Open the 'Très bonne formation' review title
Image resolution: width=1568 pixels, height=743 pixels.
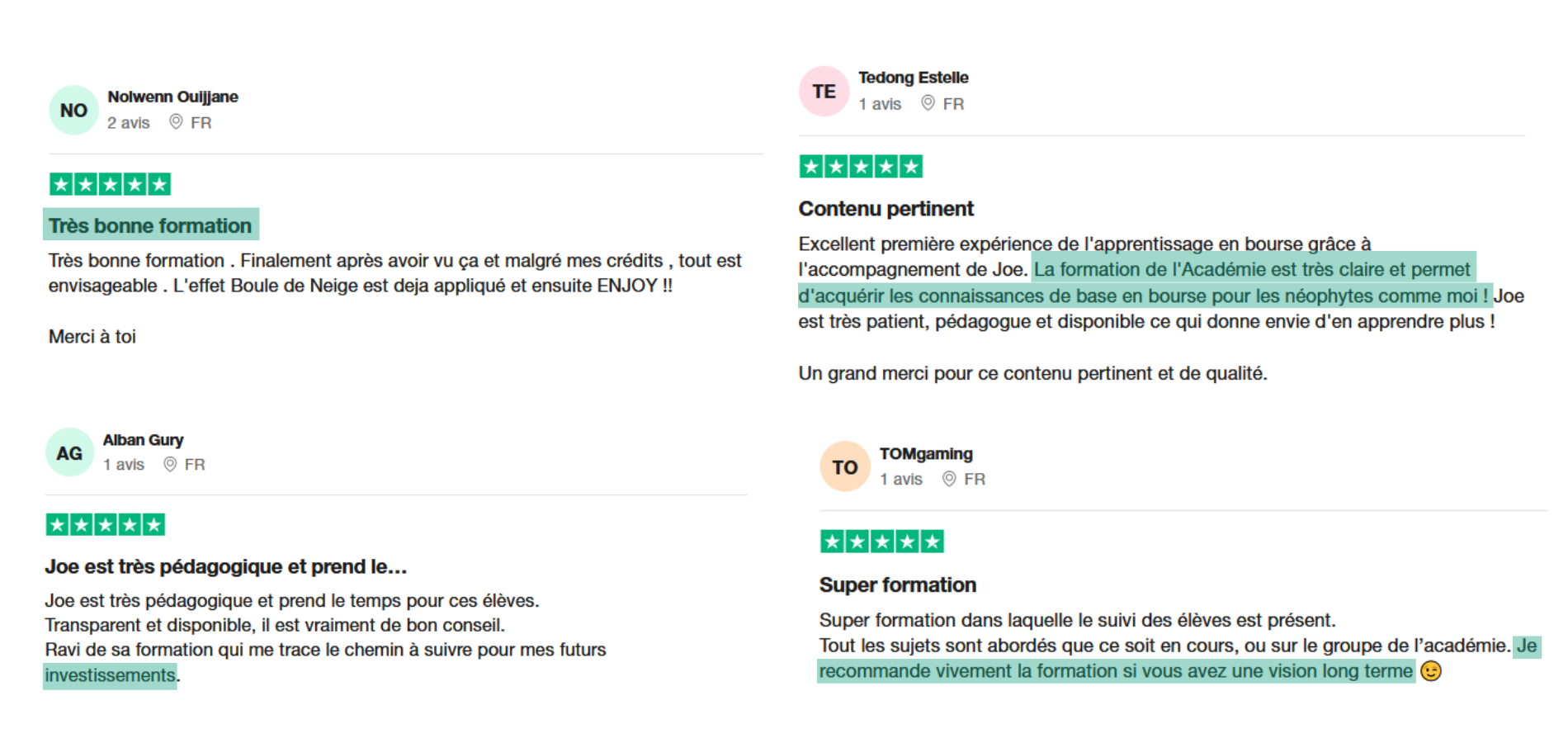[x=150, y=225]
